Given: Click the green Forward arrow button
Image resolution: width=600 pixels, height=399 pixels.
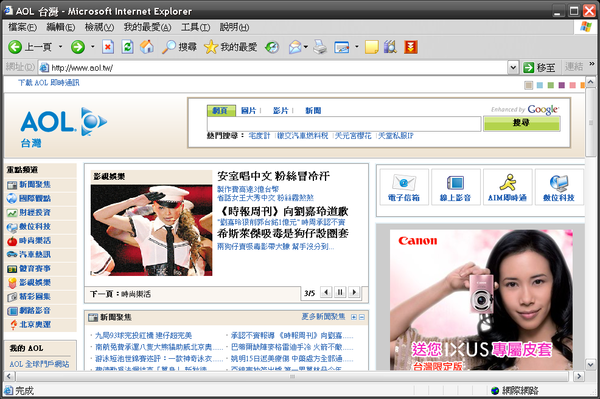Looking at the screenshot, I should (x=78, y=47).
